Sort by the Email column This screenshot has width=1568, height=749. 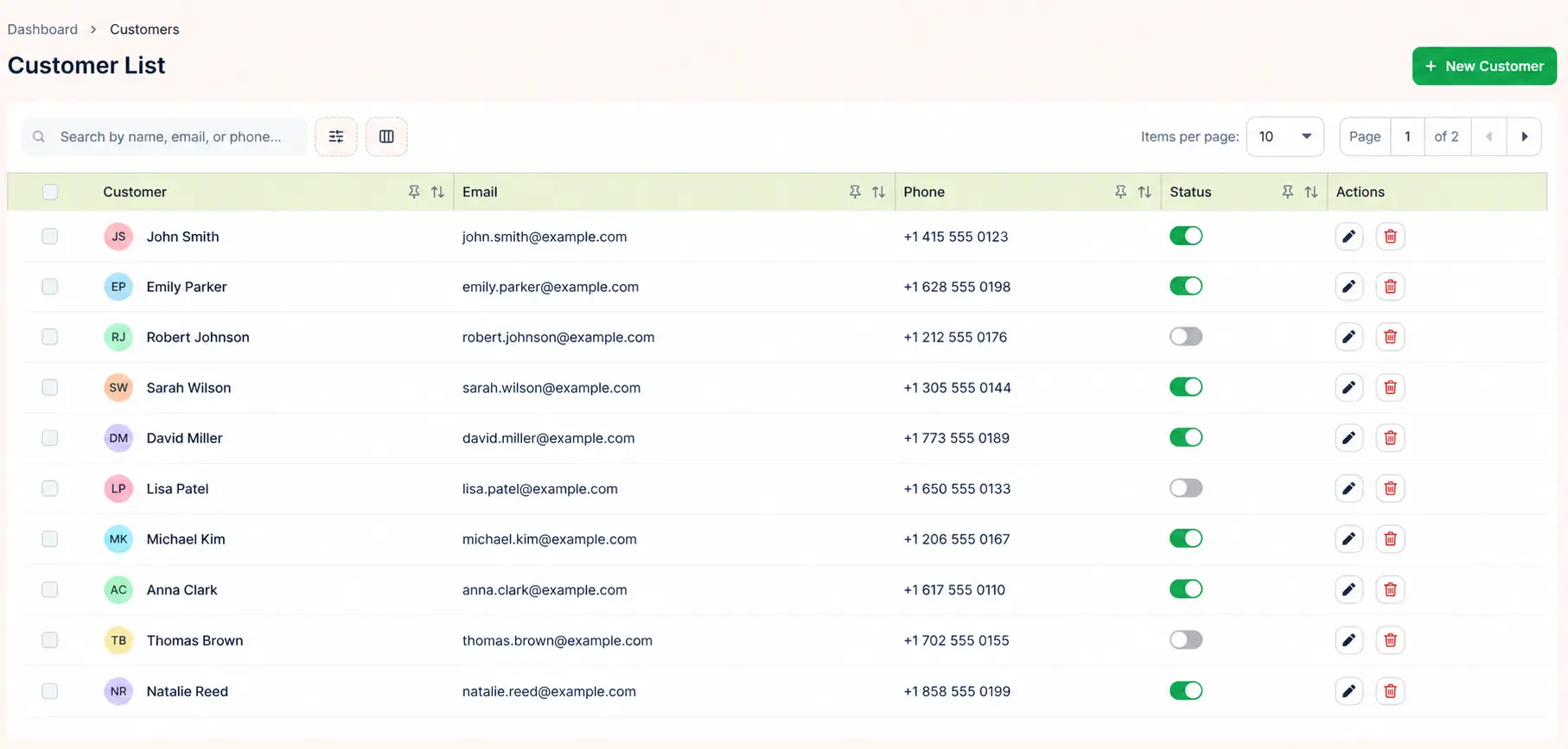[x=878, y=192]
